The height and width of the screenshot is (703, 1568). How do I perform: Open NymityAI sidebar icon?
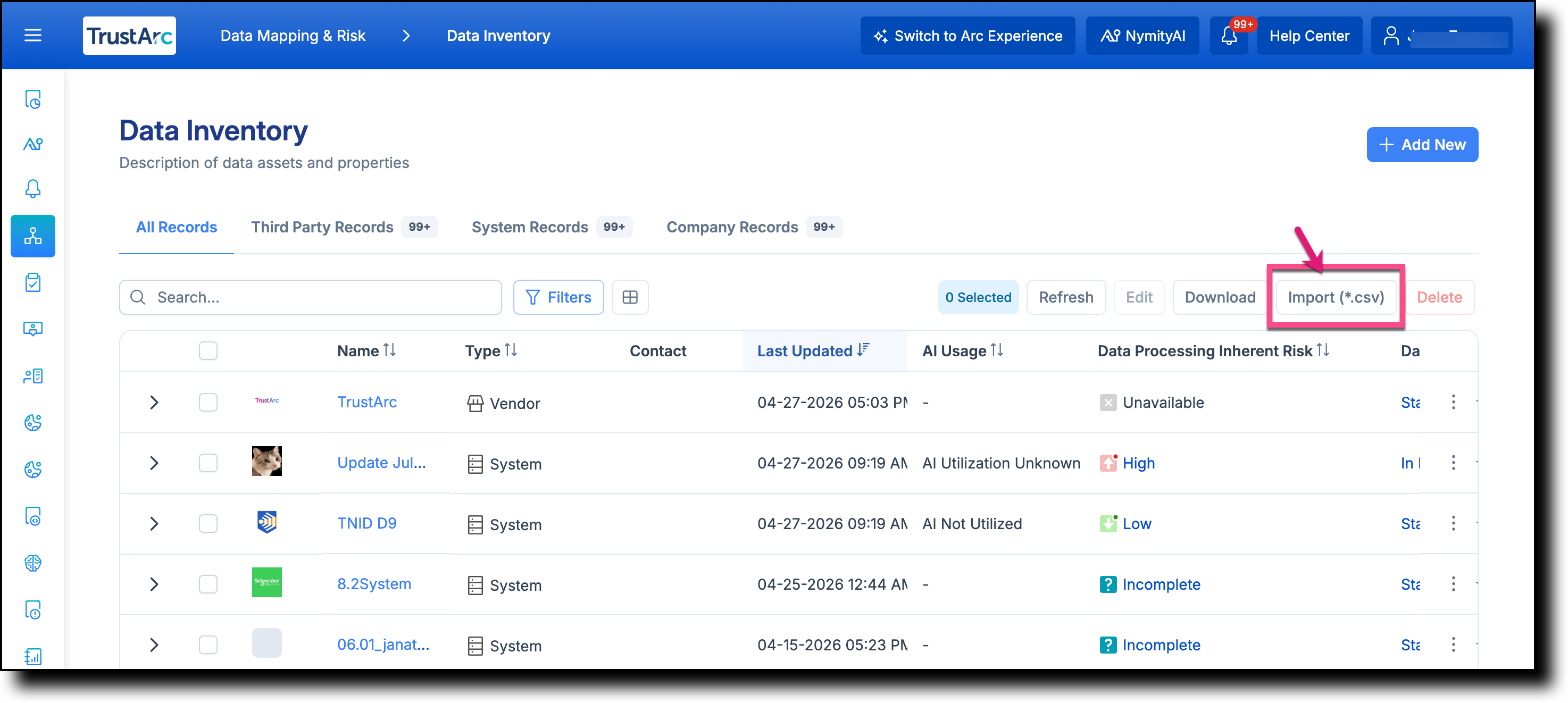(33, 144)
